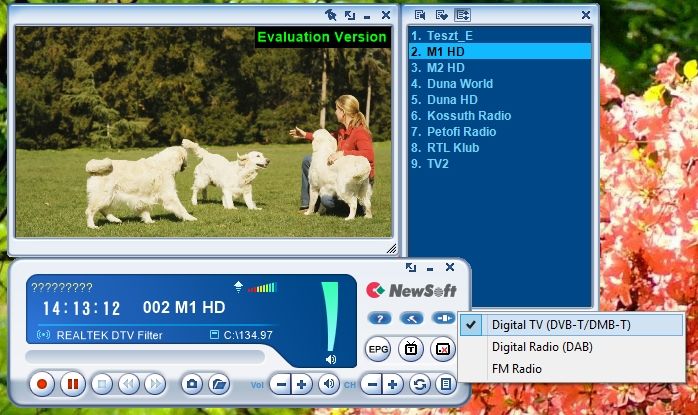Select channel 5. Duna HD
The height and width of the screenshot is (415, 698).
[x=500, y=100]
